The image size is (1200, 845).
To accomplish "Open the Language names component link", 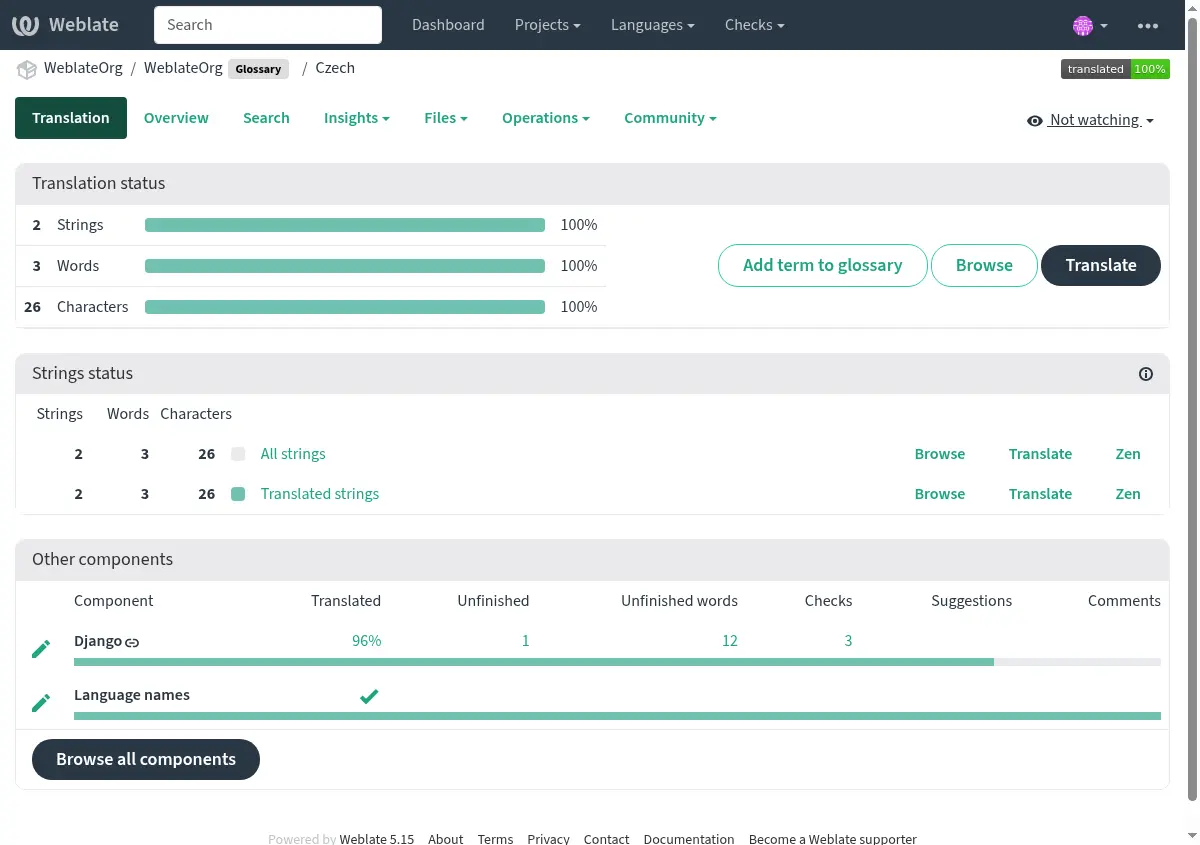I will pos(132,695).
